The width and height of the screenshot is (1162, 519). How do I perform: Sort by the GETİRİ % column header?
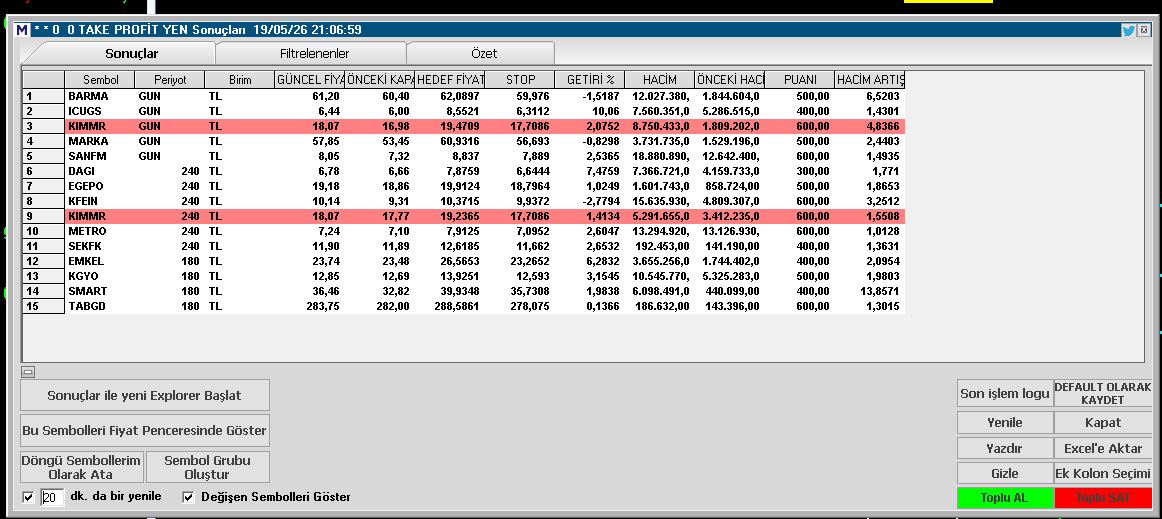pyautogui.click(x=590, y=79)
